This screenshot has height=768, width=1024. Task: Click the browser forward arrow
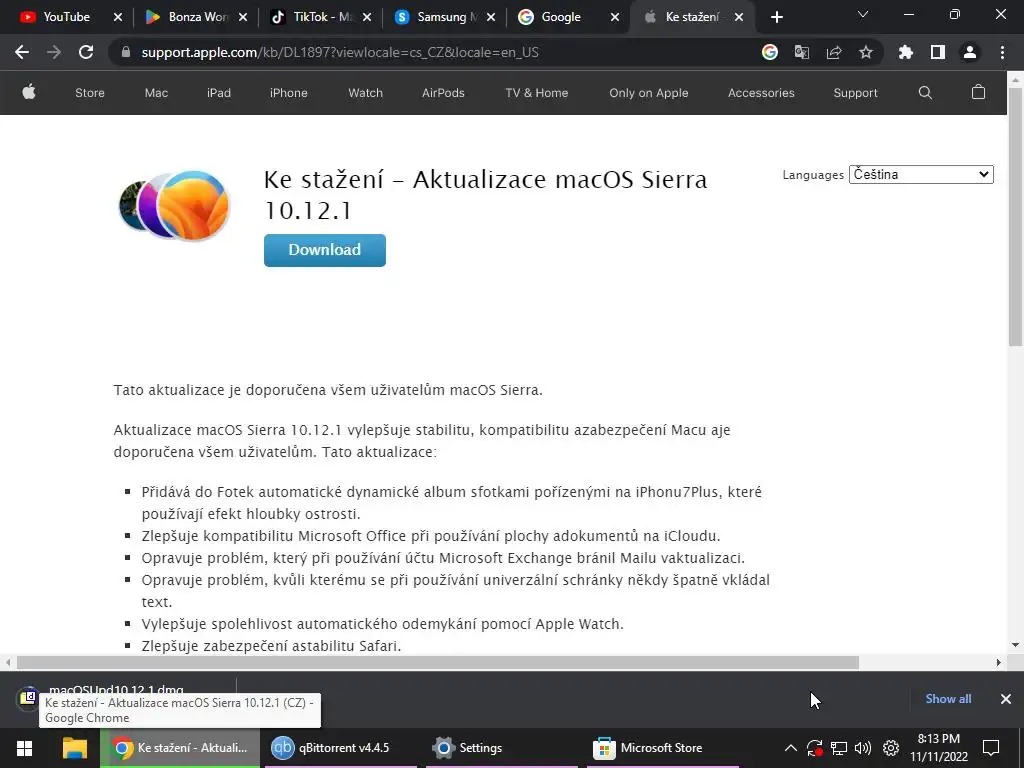[54, 52]
